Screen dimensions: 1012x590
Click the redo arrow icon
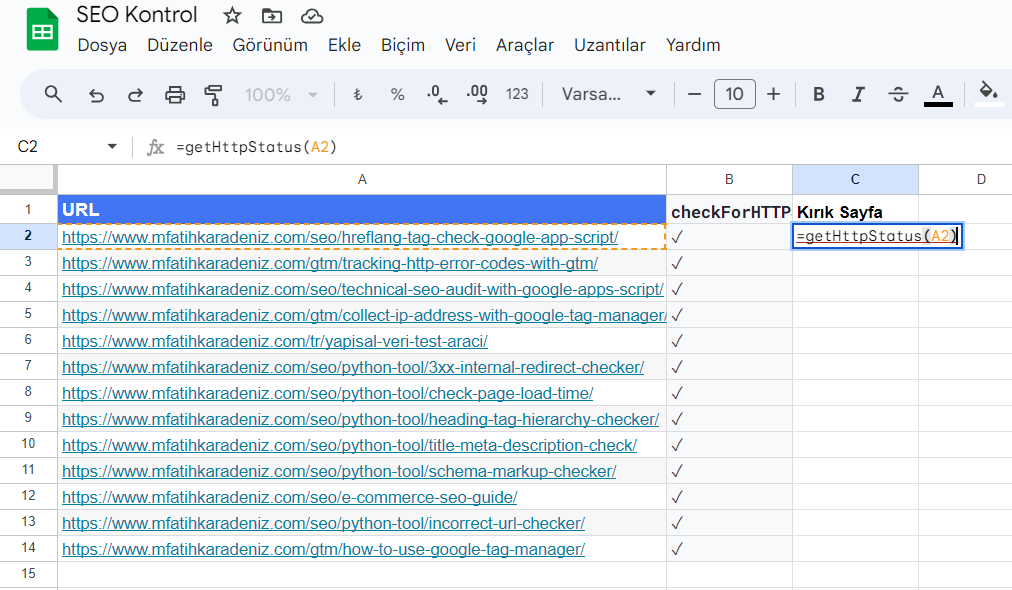point(135,94)
